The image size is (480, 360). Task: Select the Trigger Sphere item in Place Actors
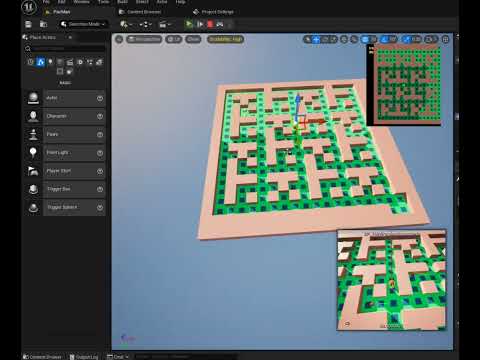pos(65,208)
